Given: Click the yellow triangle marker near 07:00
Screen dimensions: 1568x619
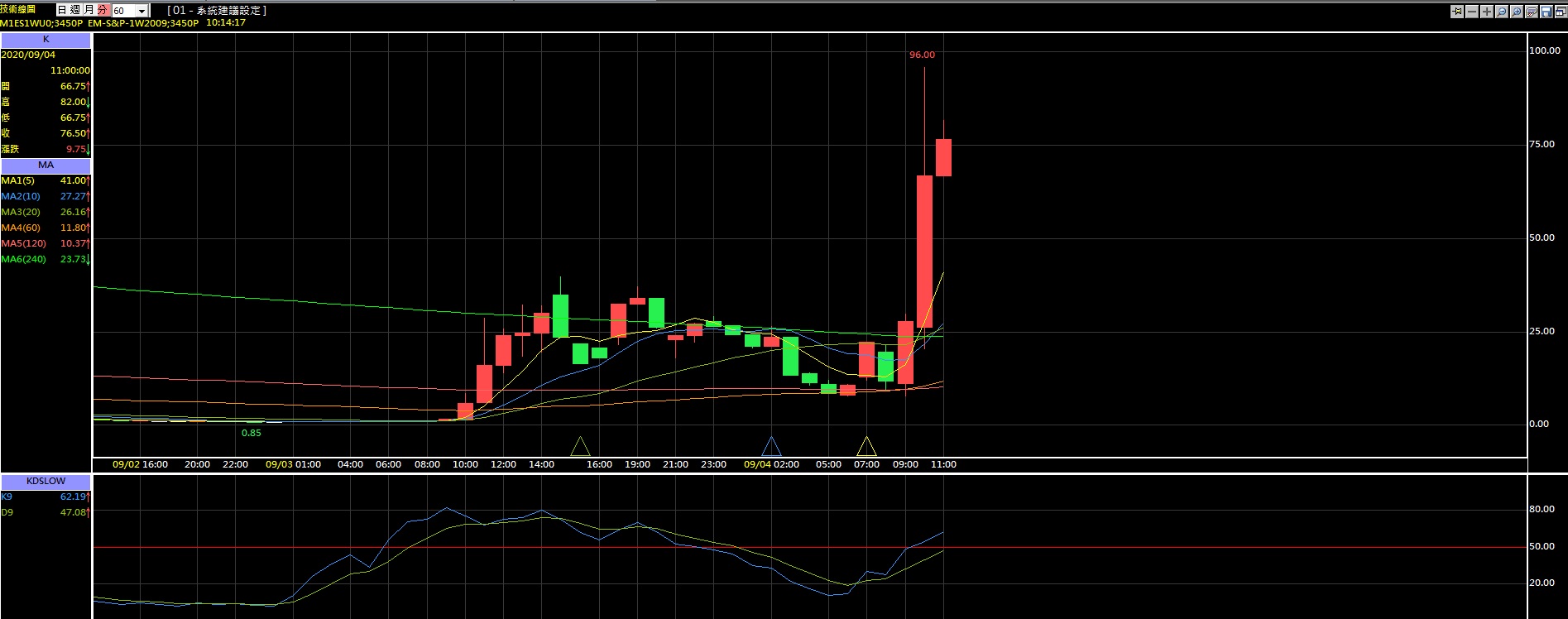Looking at the screenshot, I should tap(866, 447).
